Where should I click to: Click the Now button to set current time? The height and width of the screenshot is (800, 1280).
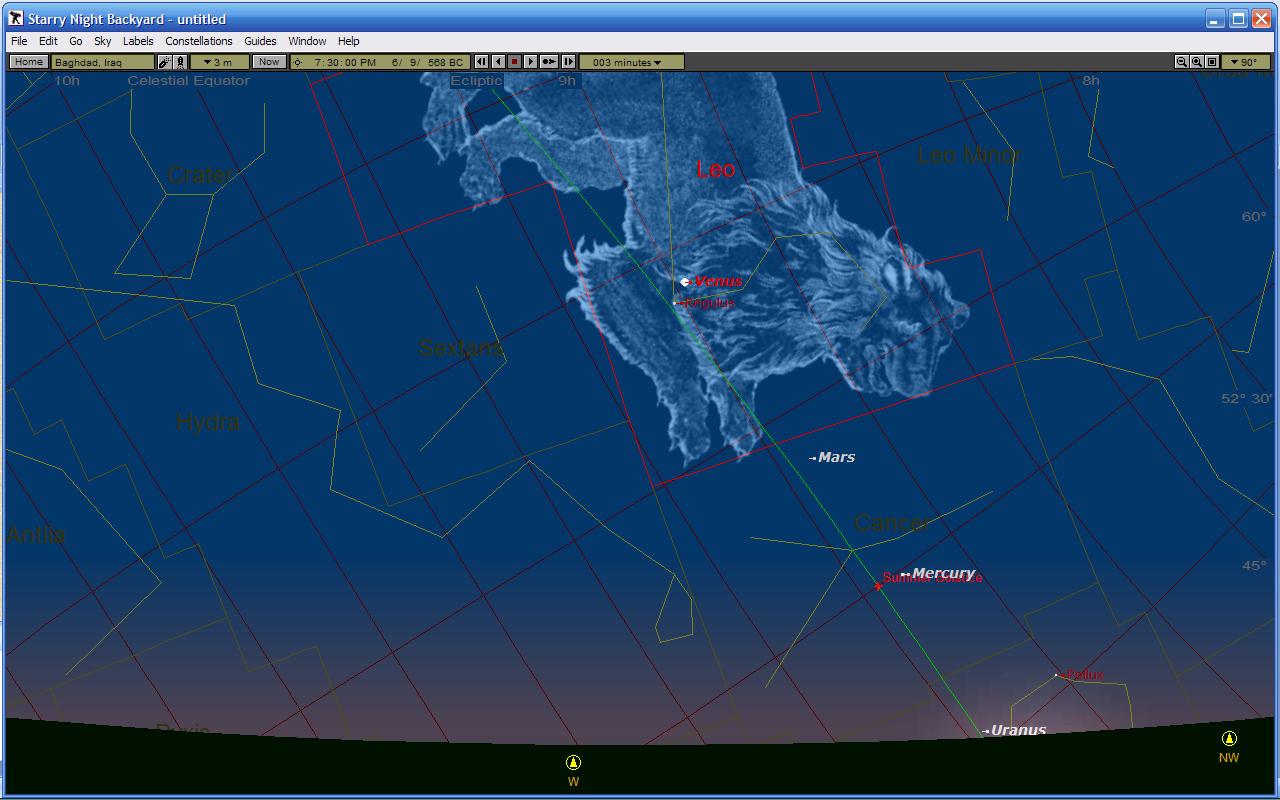click(269, 62)
